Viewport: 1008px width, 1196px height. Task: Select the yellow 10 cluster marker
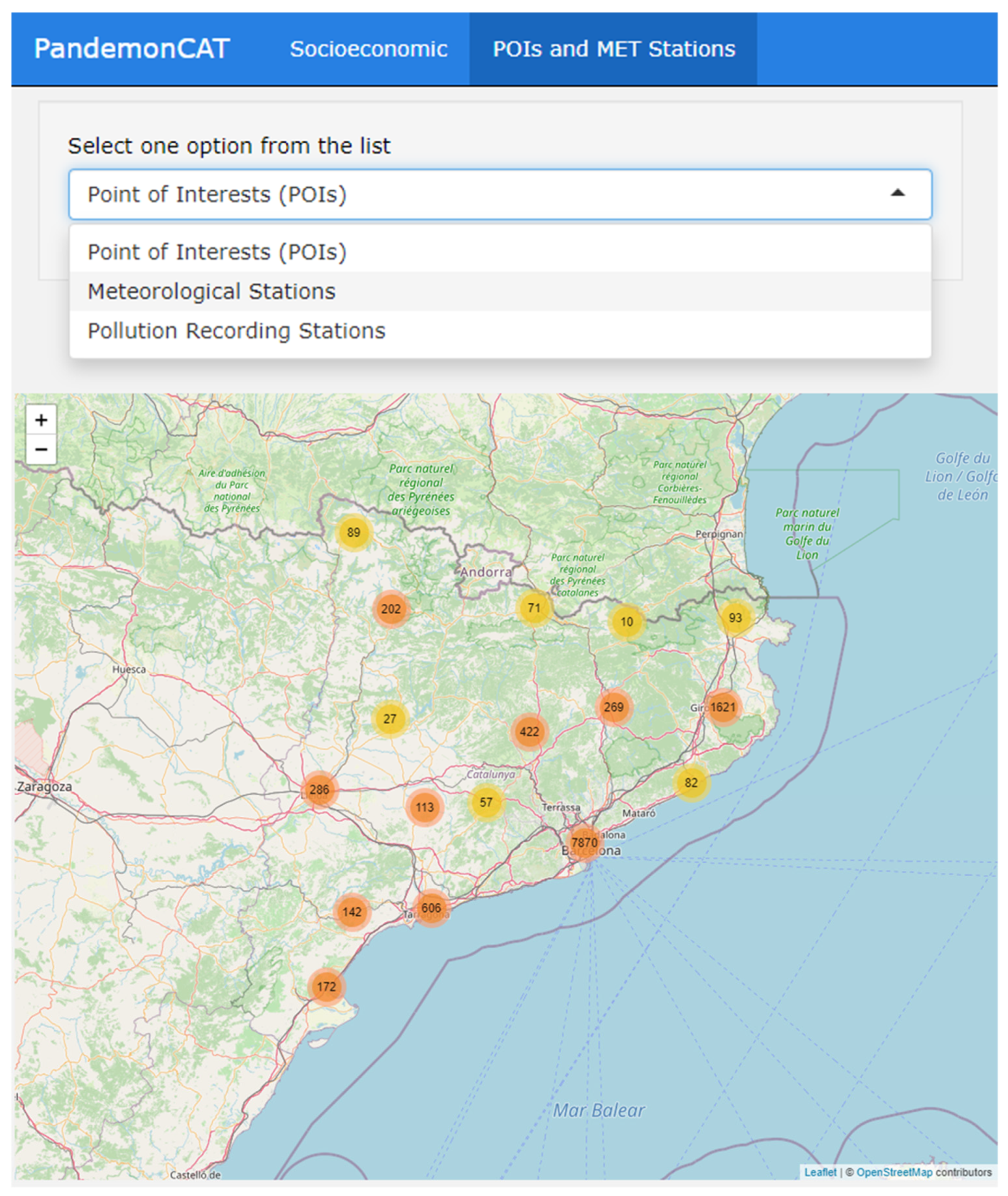tap(627, 622)
